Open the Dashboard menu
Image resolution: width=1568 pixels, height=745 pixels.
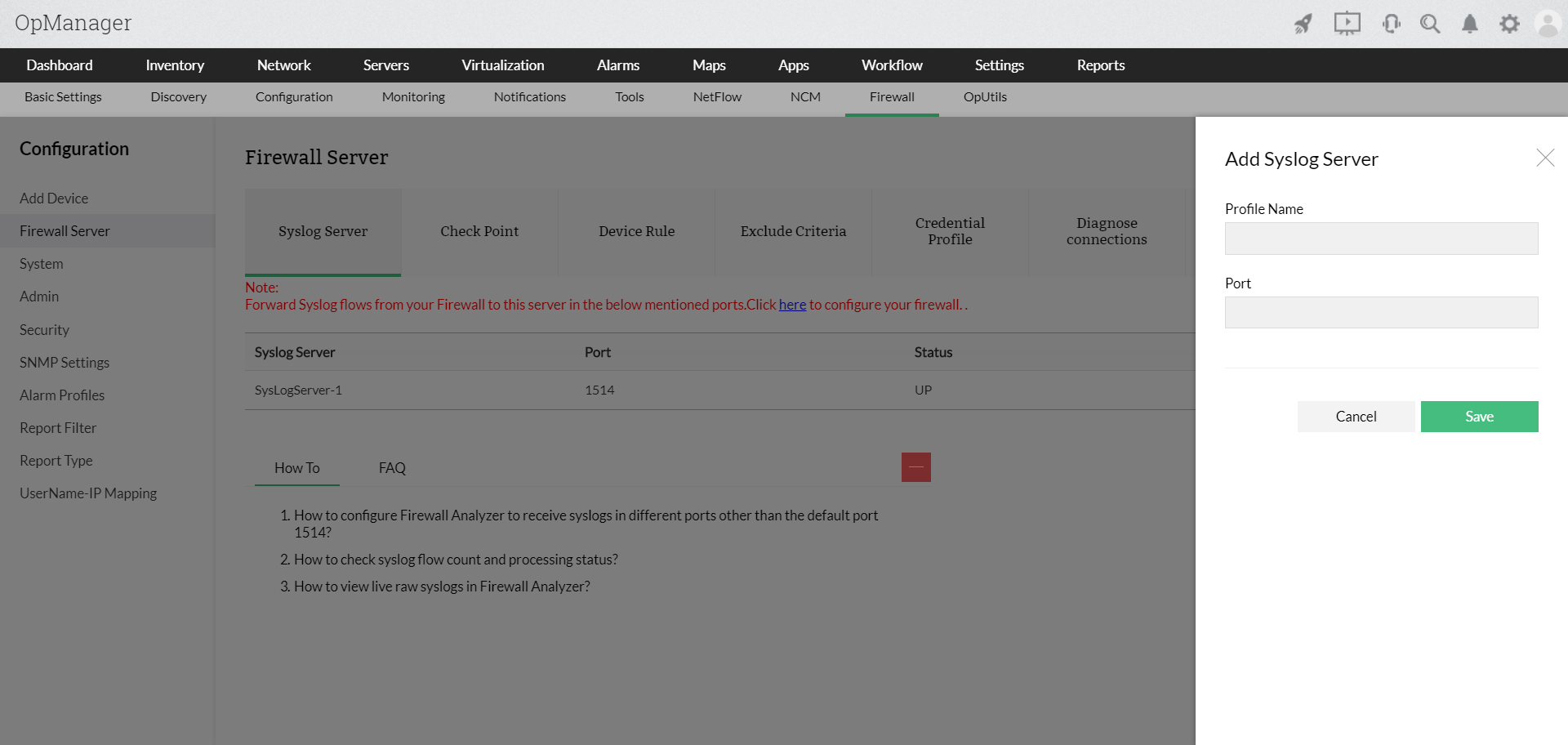[60, 65]
